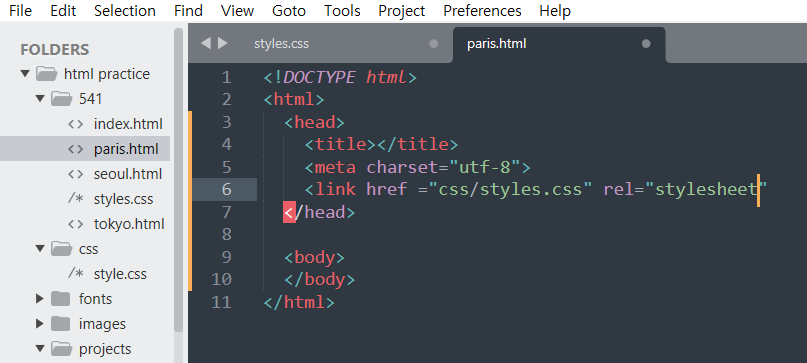The height and width of the screenshot is (363, 807).
Task: Click line number 11 in gutter
Action: (222, 302)
